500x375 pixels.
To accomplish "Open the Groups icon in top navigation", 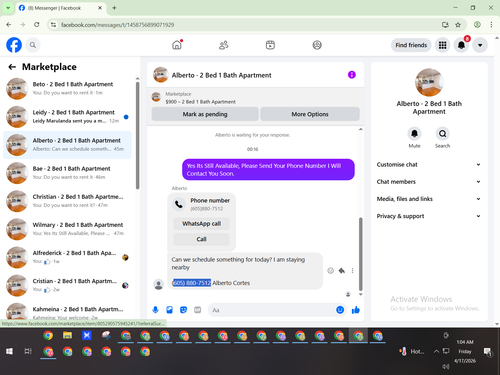I will pos(317,45).
